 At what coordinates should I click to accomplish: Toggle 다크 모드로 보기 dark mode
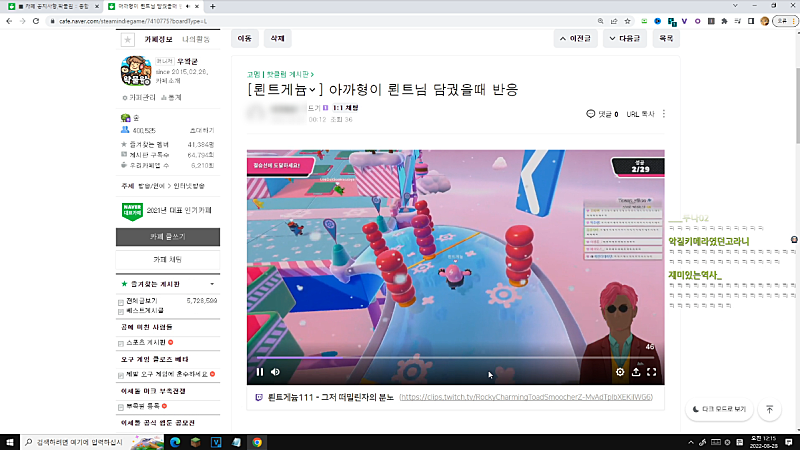click(x=718, y=409)
